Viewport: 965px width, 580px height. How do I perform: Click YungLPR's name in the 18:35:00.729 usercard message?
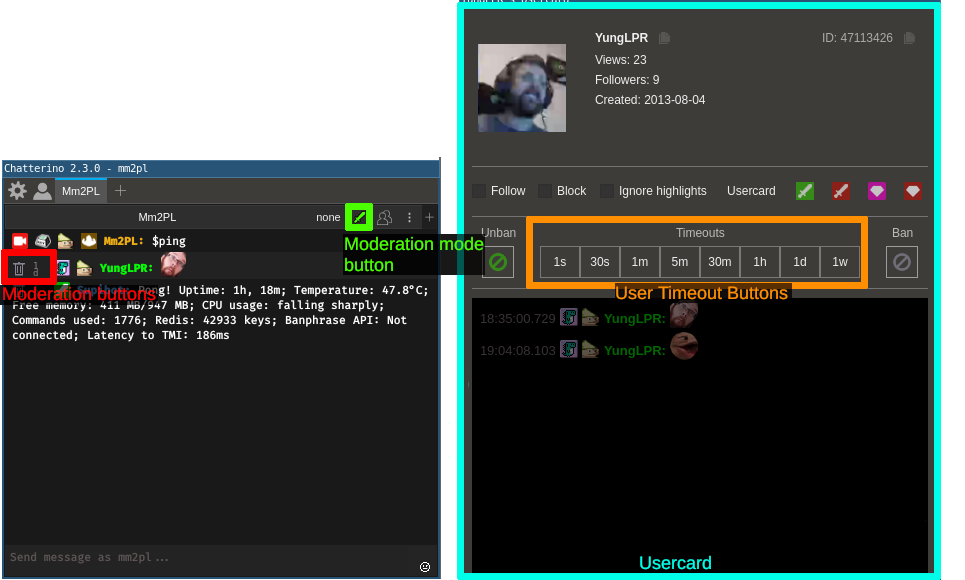(635, 318)
